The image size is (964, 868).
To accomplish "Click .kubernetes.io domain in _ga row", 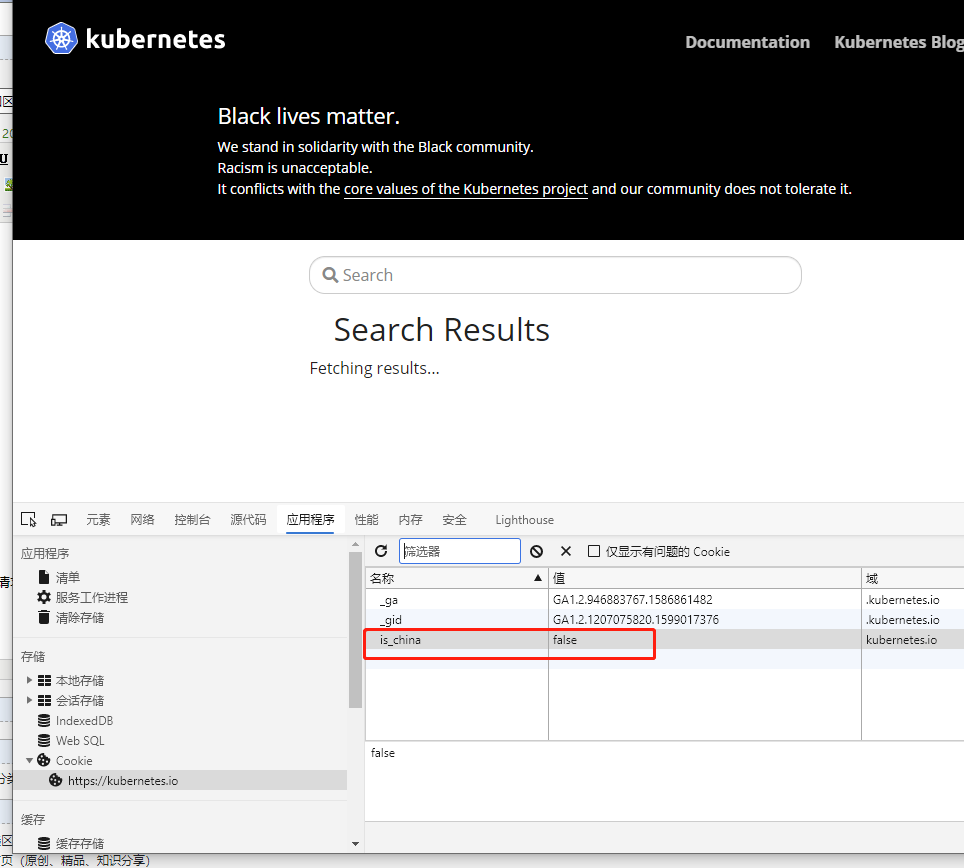I will click(x=903, y=599).
